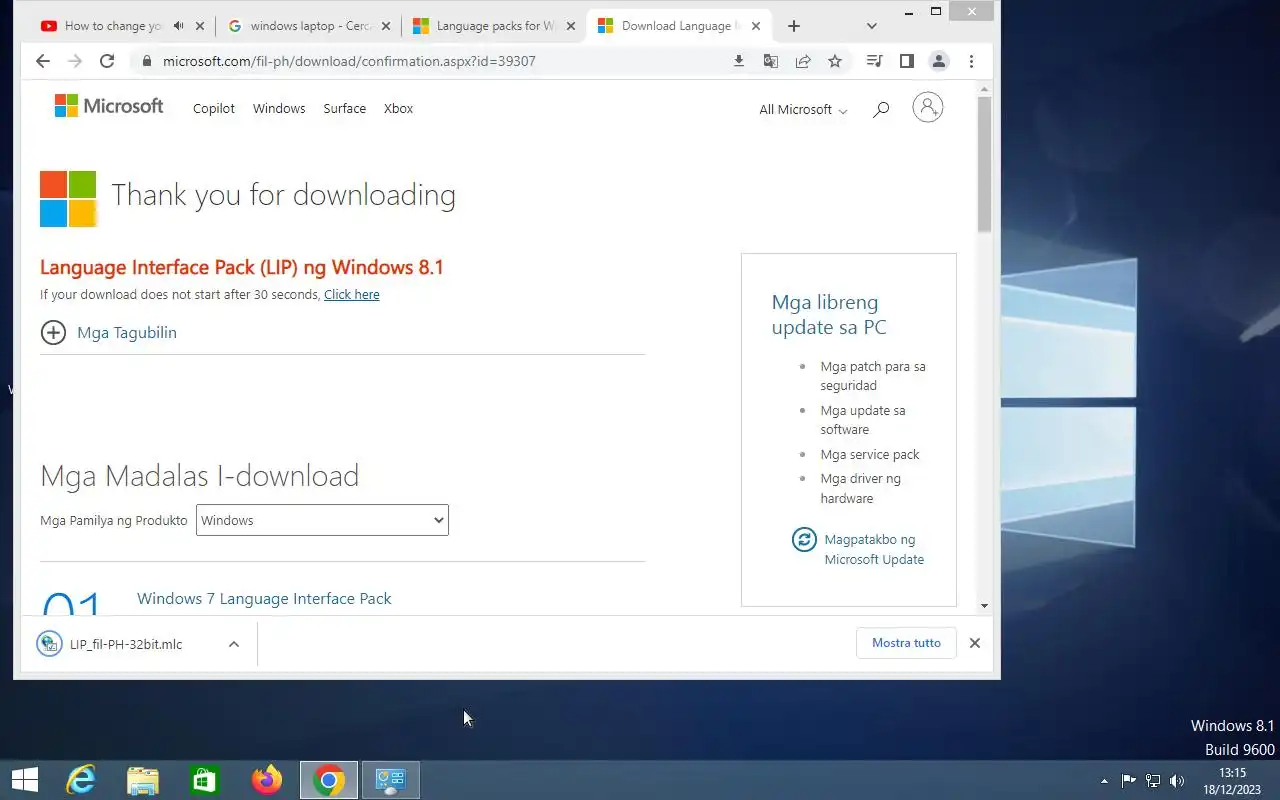Open a new browser tab
The width and height of the screenshot is (1280, 800).
(x=794, y=26)
